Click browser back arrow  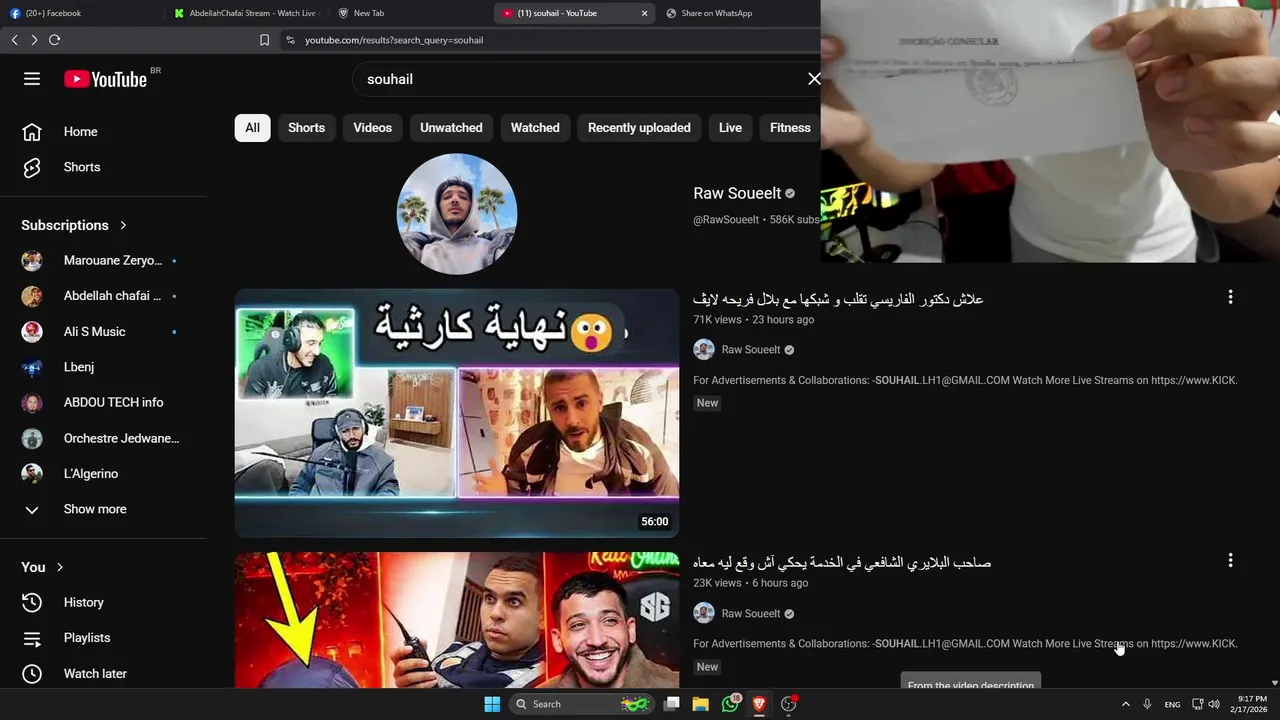coord(14,40)
